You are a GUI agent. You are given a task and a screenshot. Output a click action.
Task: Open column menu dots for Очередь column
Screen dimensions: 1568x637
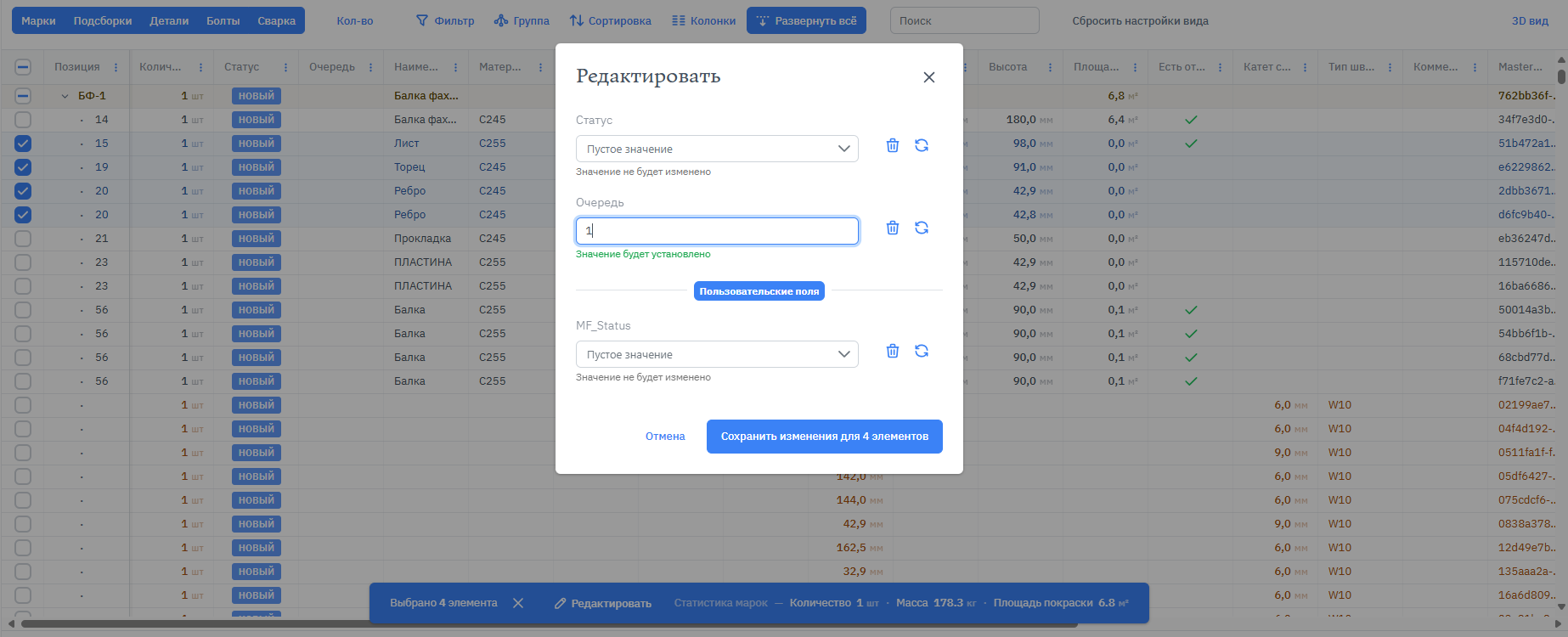pyautogui.click(x=370, y=67)
